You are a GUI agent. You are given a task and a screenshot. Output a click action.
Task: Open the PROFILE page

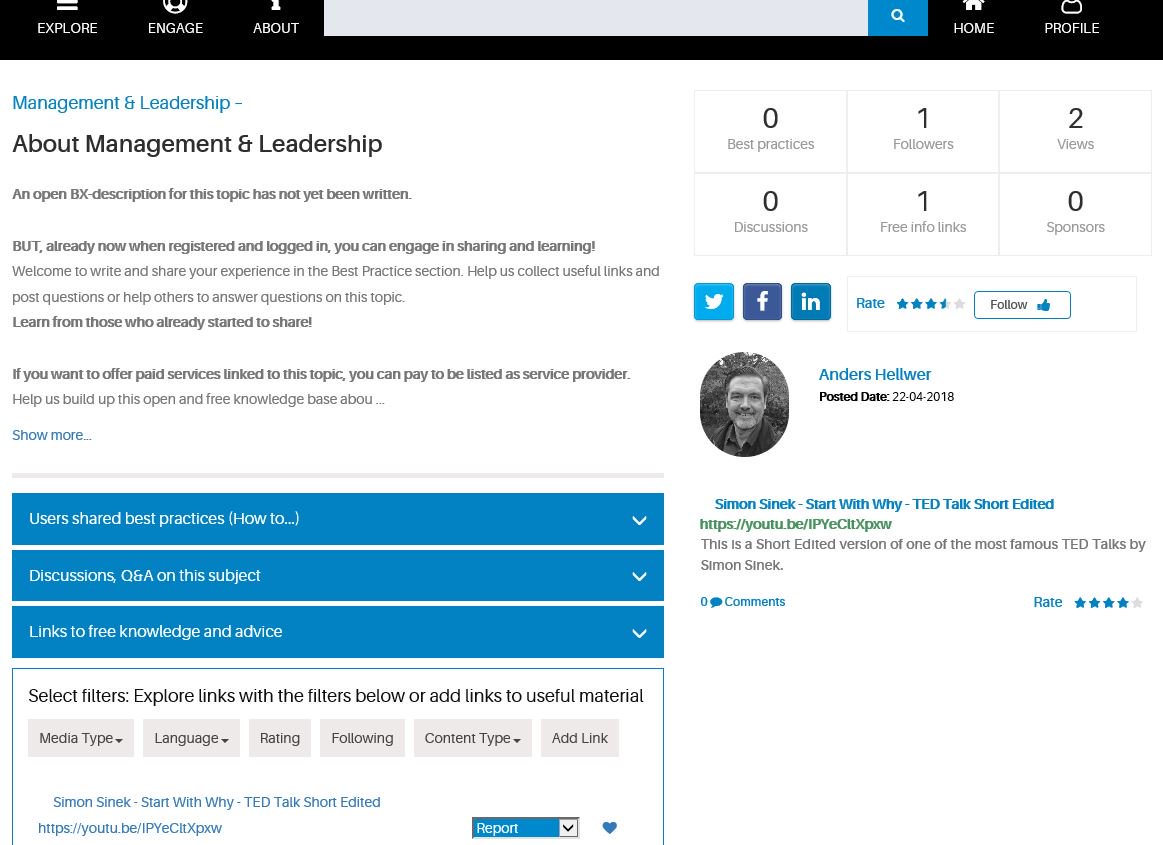1072,19
